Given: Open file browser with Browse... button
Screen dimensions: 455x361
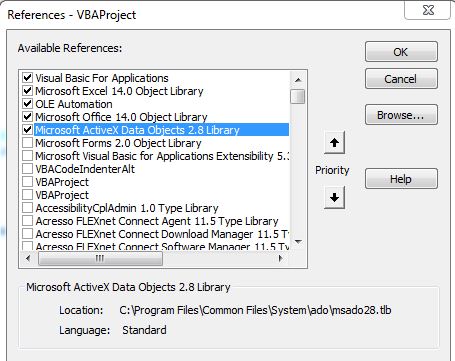Looking at the screenshot, I should (401, 115).
